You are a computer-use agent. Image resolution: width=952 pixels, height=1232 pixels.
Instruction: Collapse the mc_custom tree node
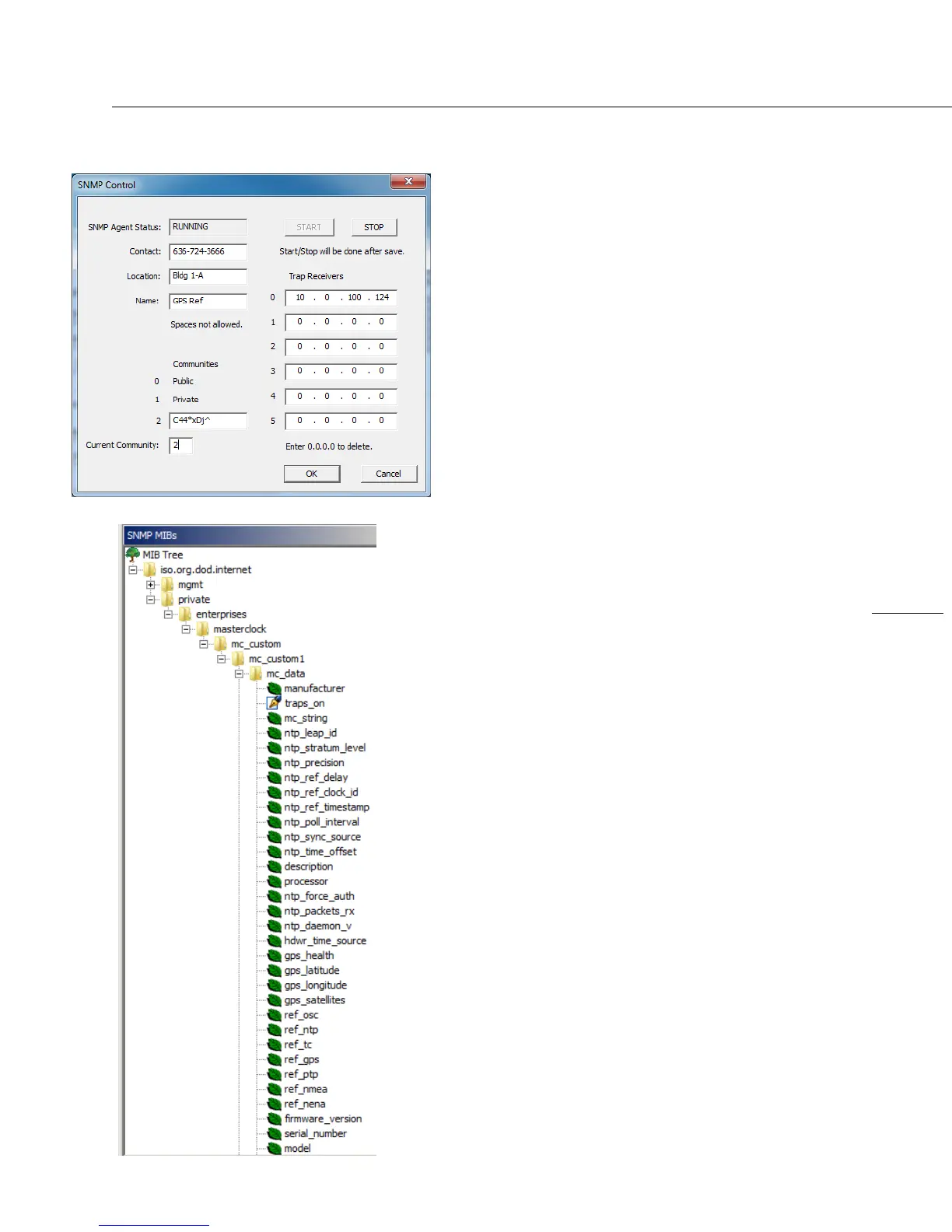click(204, 644)
